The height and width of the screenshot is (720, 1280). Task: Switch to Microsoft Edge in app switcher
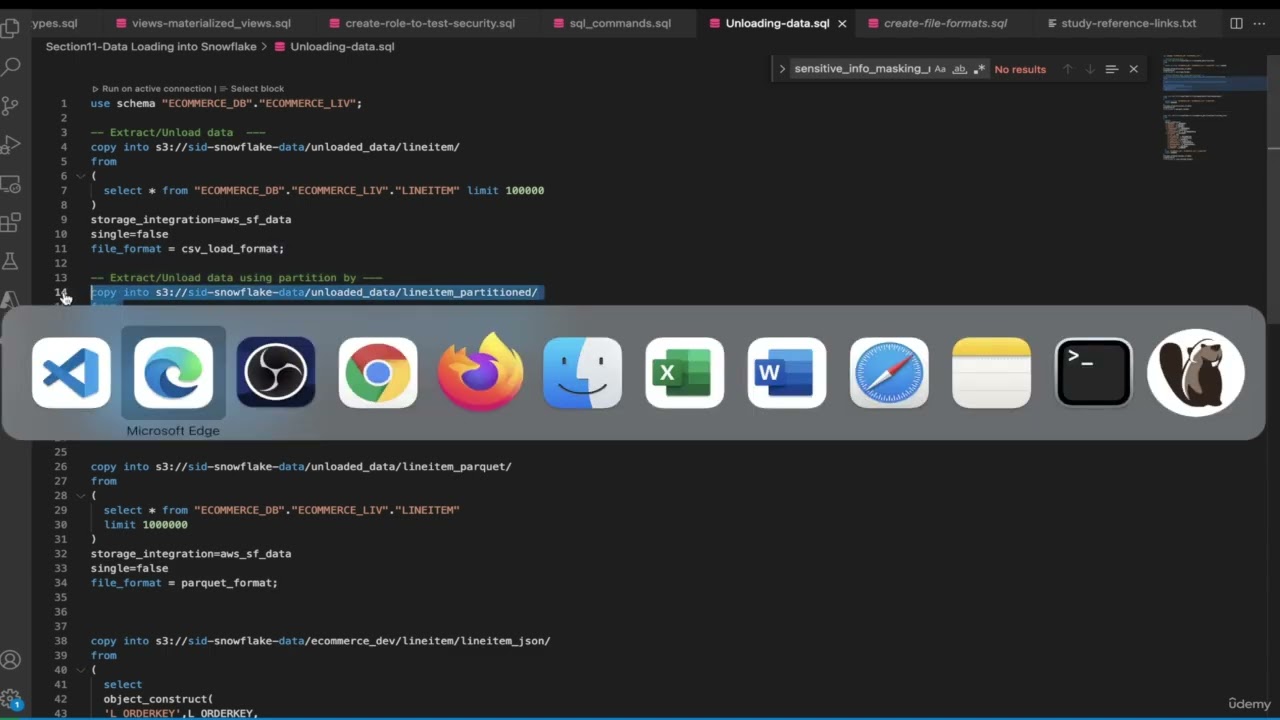[173, 373]
